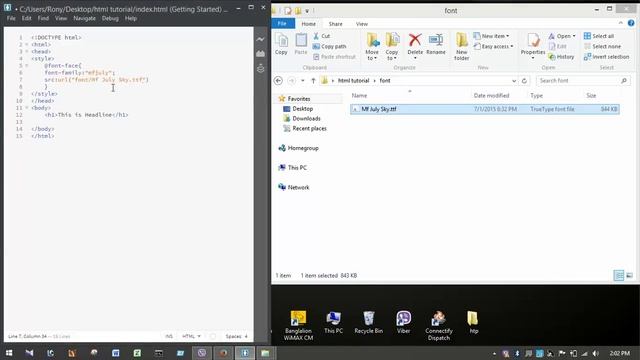This screenshot has width=640, height=360.
Task: Click Select none in the ribbon
Action: click(602, 47)
